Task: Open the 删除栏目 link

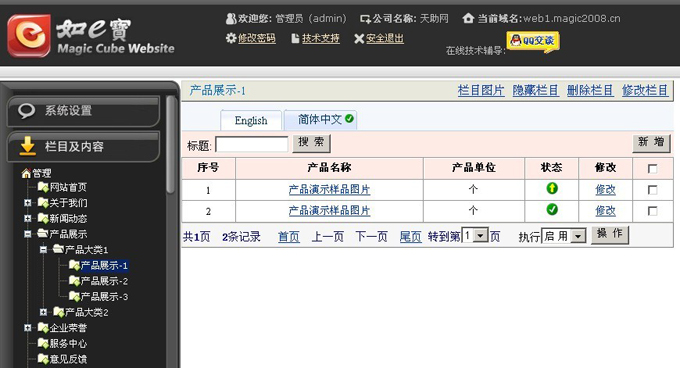Action: pyautogui.click(x=590, y=91)
